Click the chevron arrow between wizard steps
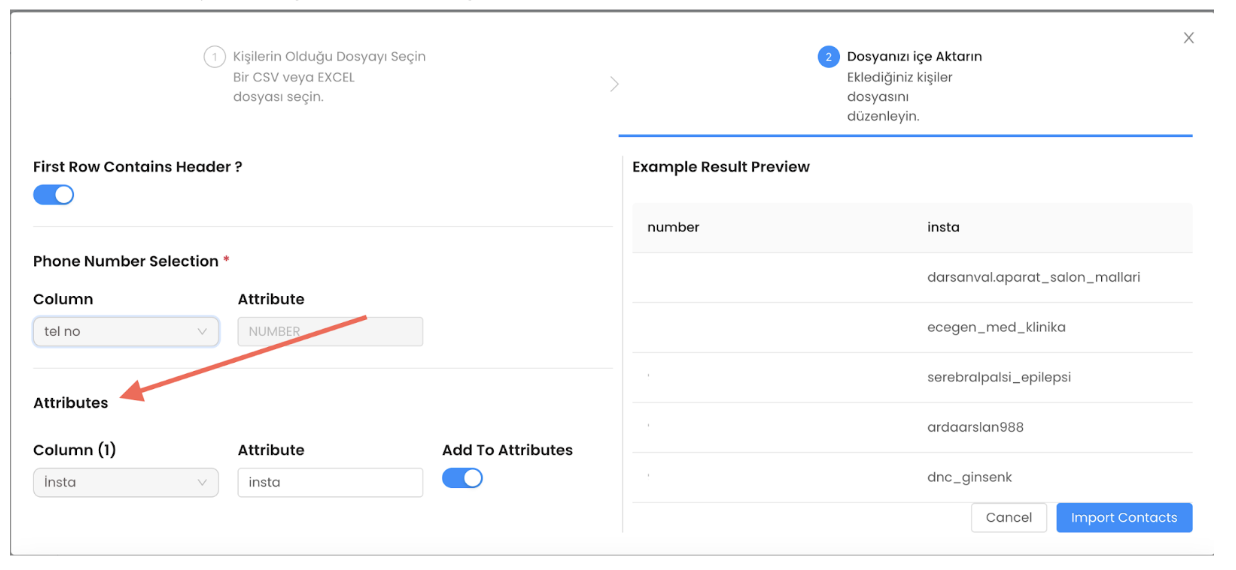 tap(614, 84)
